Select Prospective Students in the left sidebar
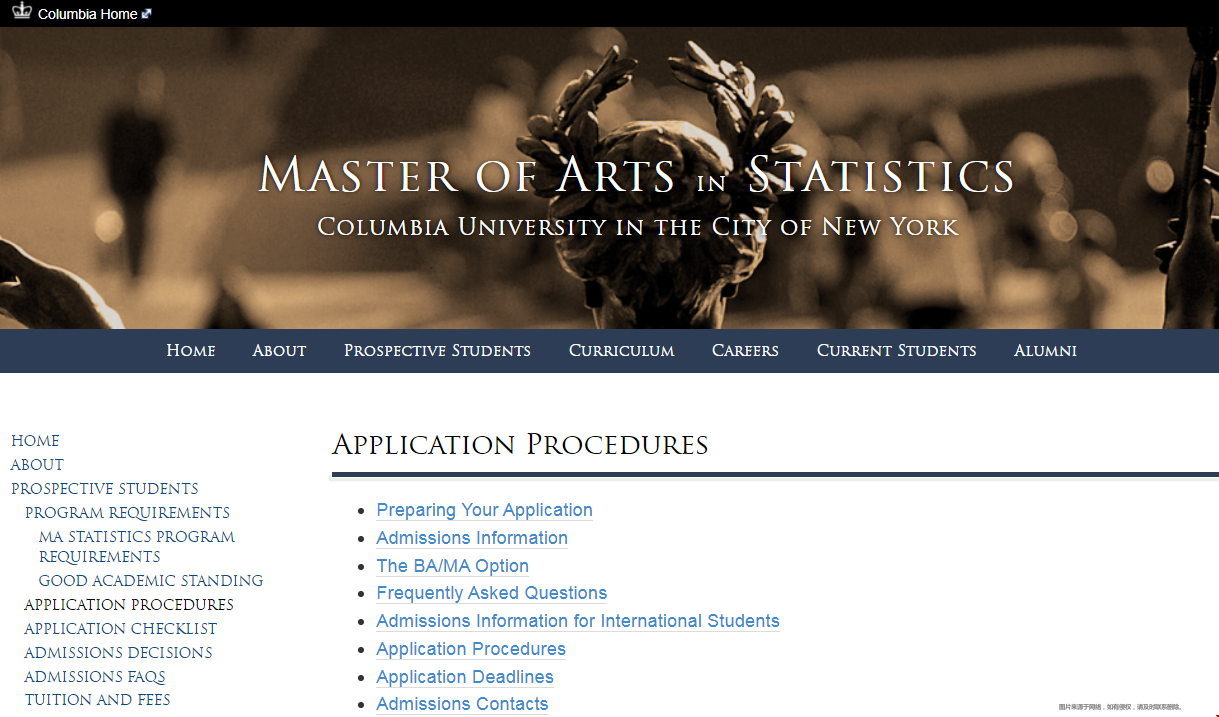The height and width of the screenshot is (717, 1219). coord(105,489)
